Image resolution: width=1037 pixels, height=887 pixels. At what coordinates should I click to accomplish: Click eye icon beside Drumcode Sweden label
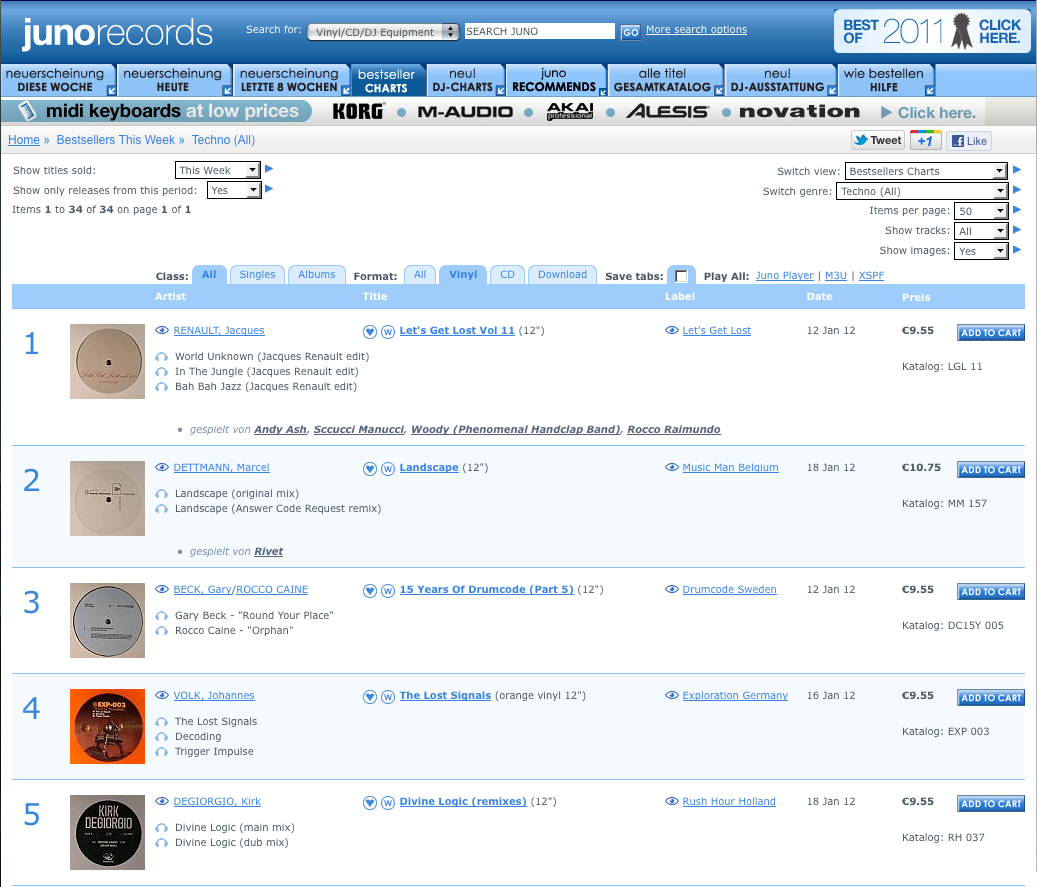tap(671, 590)
